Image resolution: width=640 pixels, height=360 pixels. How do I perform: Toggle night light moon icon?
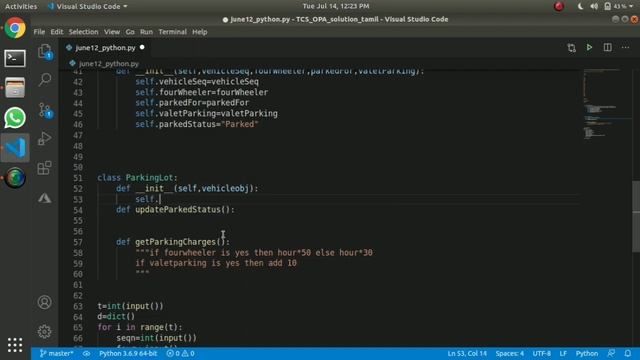(580, 6)
